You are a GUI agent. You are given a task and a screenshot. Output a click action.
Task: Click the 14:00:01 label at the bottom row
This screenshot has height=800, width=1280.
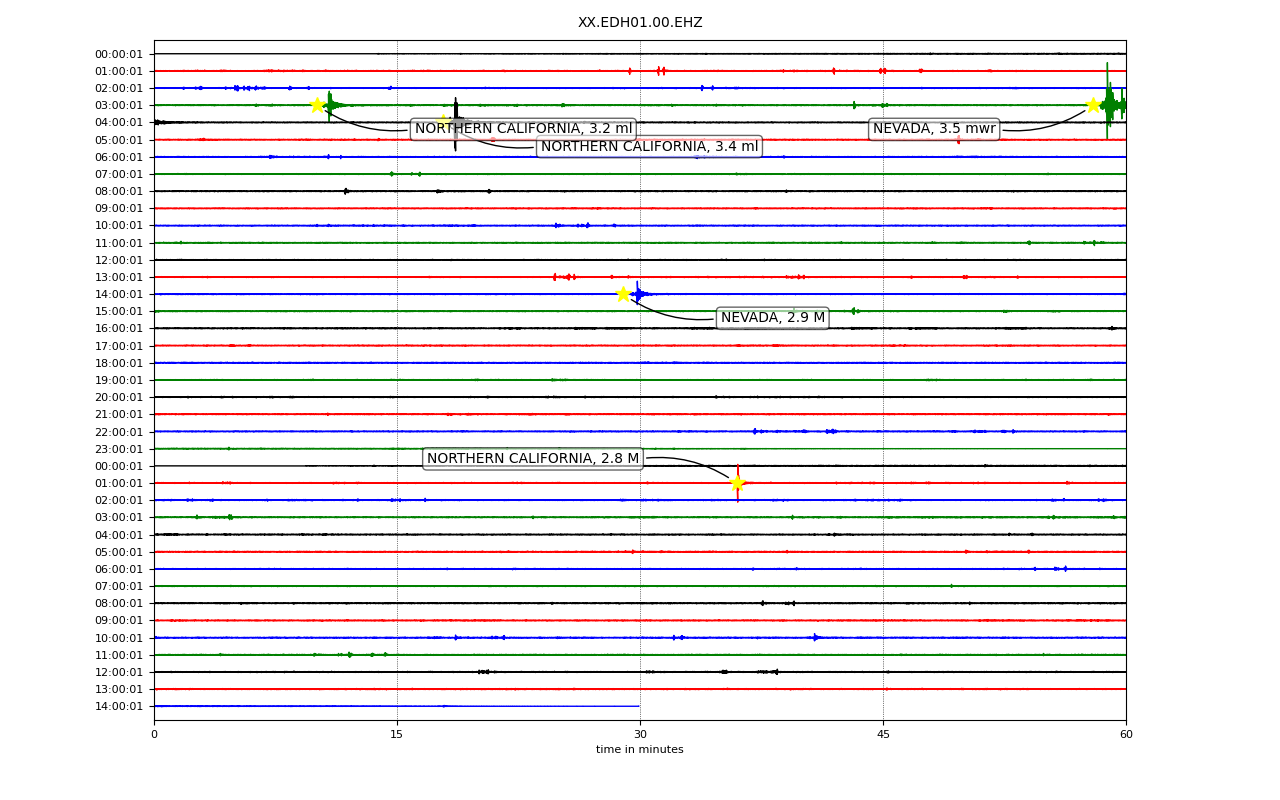(x=119, y=707)
